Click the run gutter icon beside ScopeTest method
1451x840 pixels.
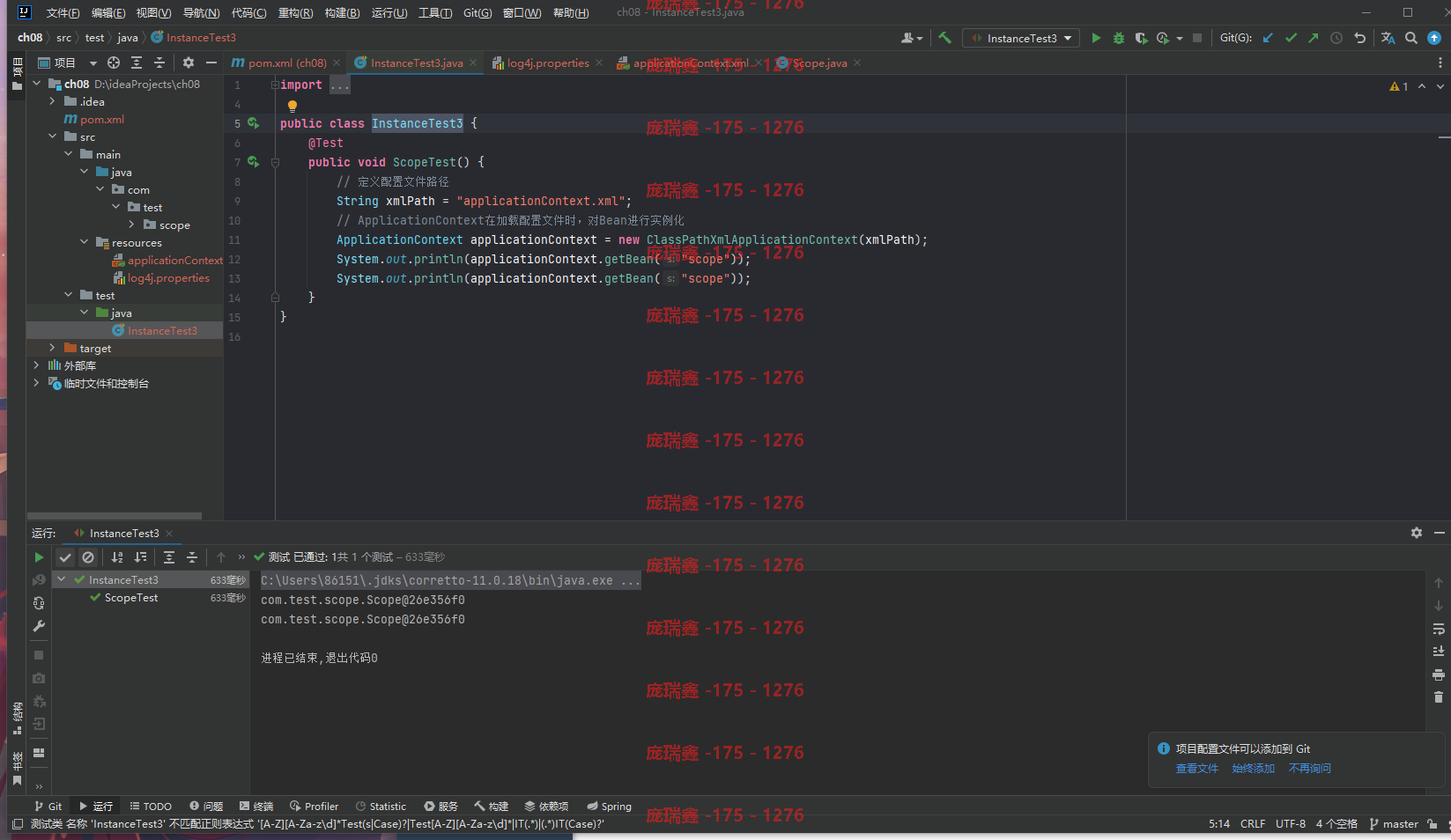point(254,162)
